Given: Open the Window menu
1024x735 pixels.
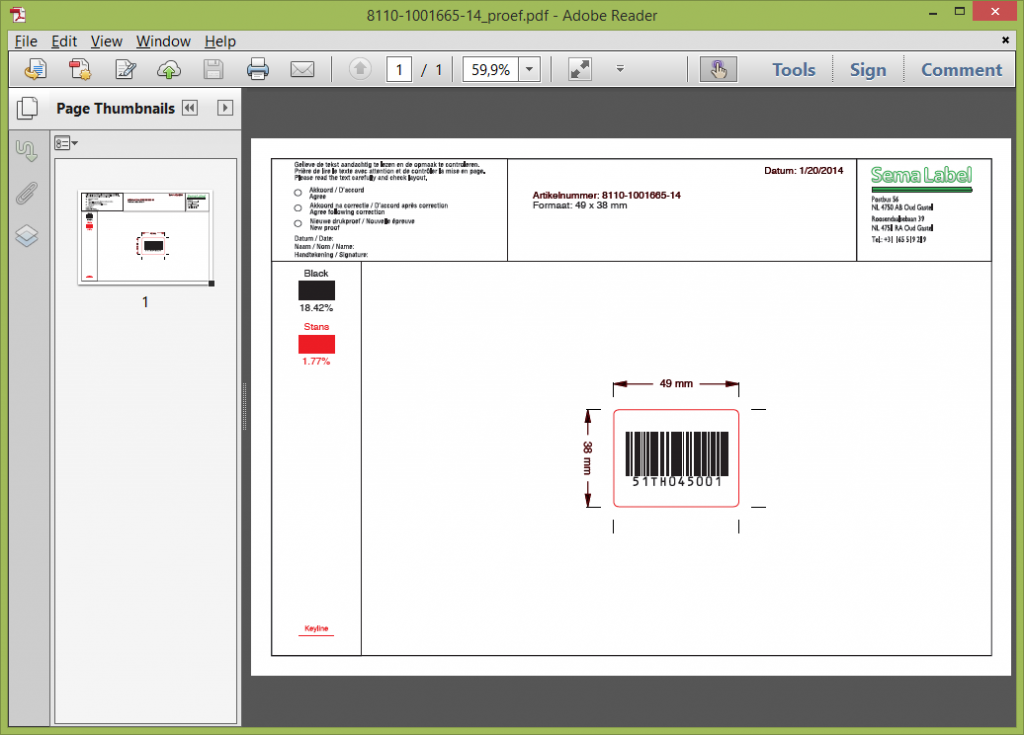Looking at the screenshot, I should point(163,41).
